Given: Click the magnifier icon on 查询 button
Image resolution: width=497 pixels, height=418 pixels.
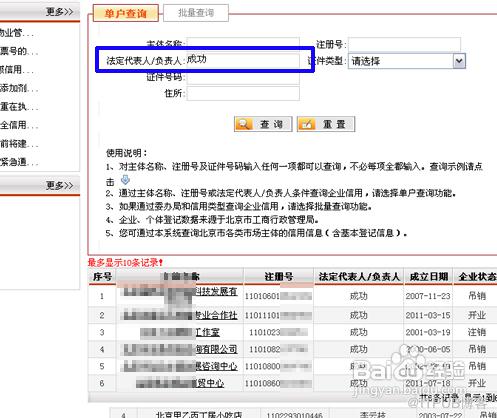Looking at the screenshot, I should tap(244, 124).
